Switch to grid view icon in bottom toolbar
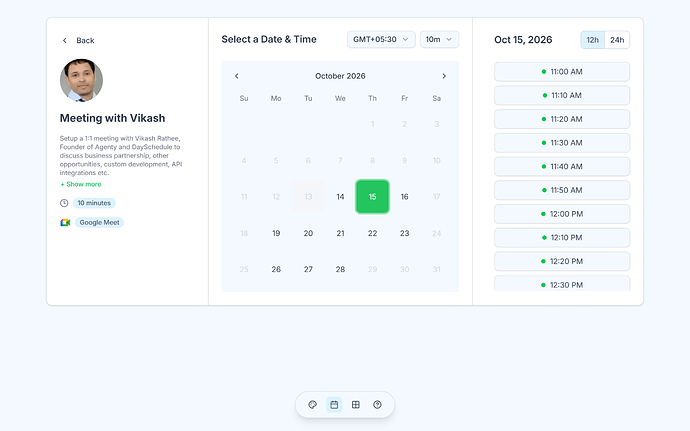The height and width of the screenshot is (431, 690). click(356, 405)
